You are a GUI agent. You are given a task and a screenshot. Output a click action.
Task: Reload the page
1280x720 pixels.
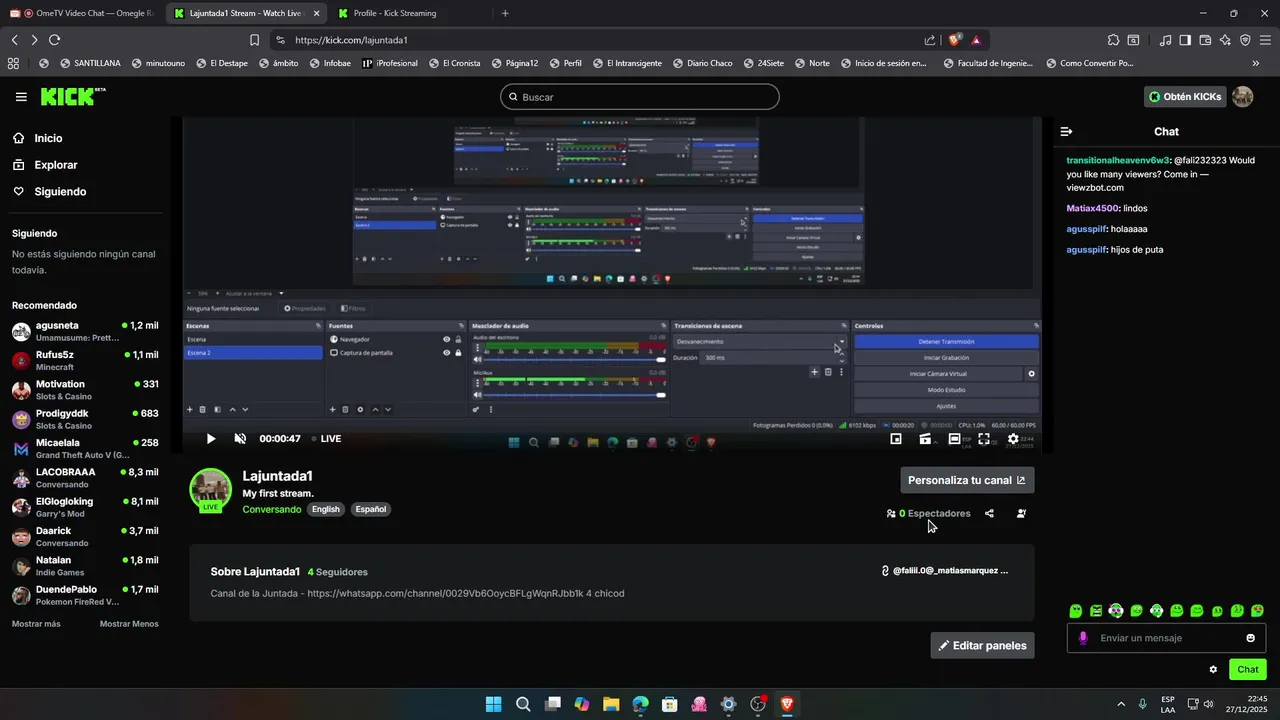54,40
